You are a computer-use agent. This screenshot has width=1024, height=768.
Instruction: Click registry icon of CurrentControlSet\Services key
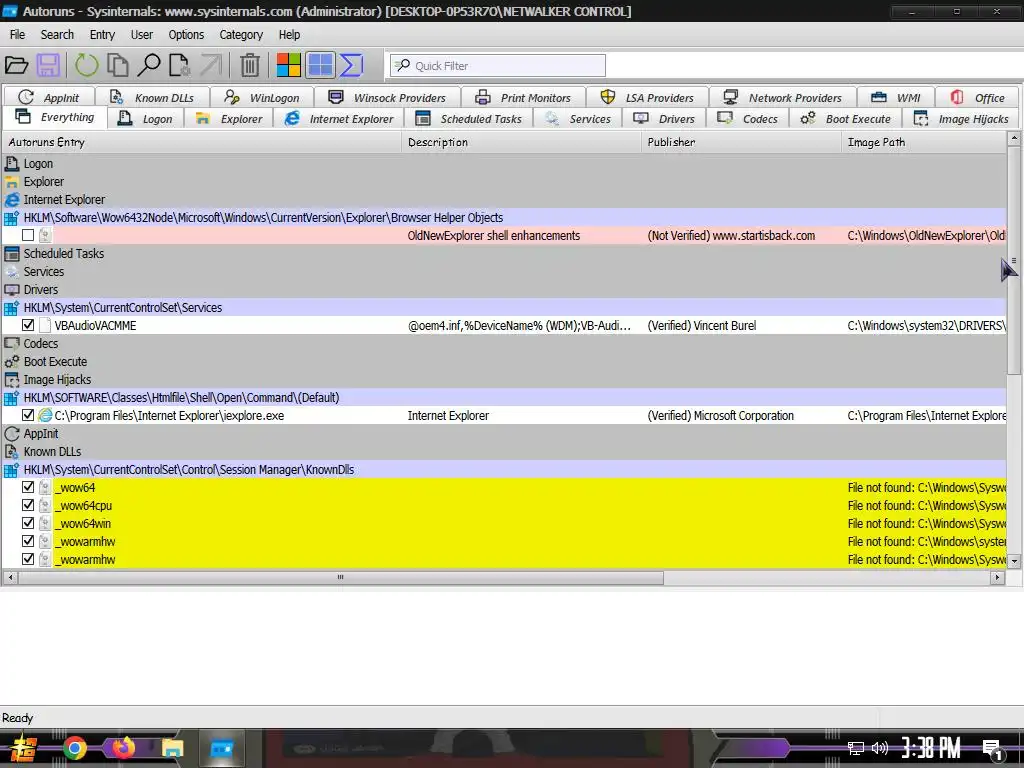coord(11,308)
